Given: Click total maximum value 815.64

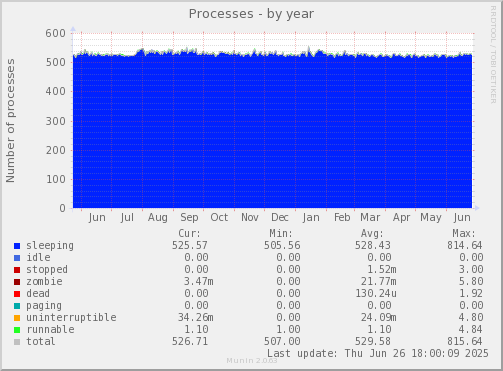Looking at the screenshot, I should (x=465, y=341).
